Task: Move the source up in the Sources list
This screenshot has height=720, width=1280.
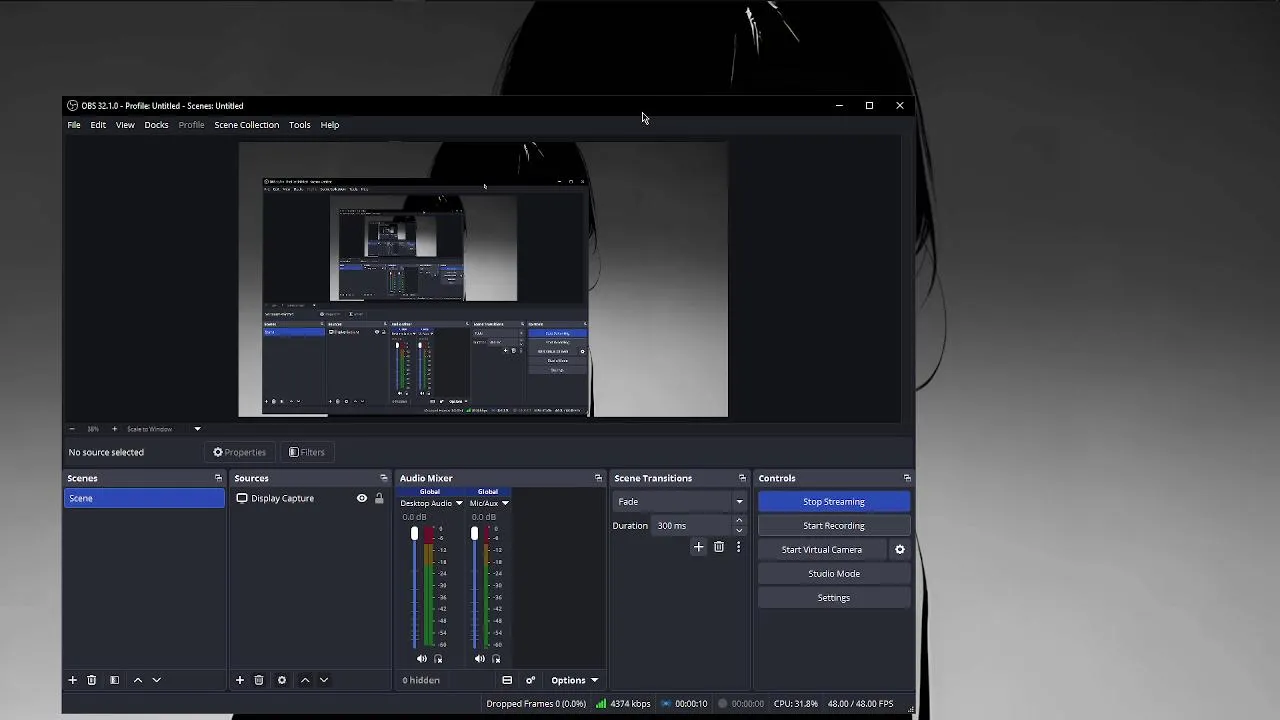Action: tap(305, 680)
